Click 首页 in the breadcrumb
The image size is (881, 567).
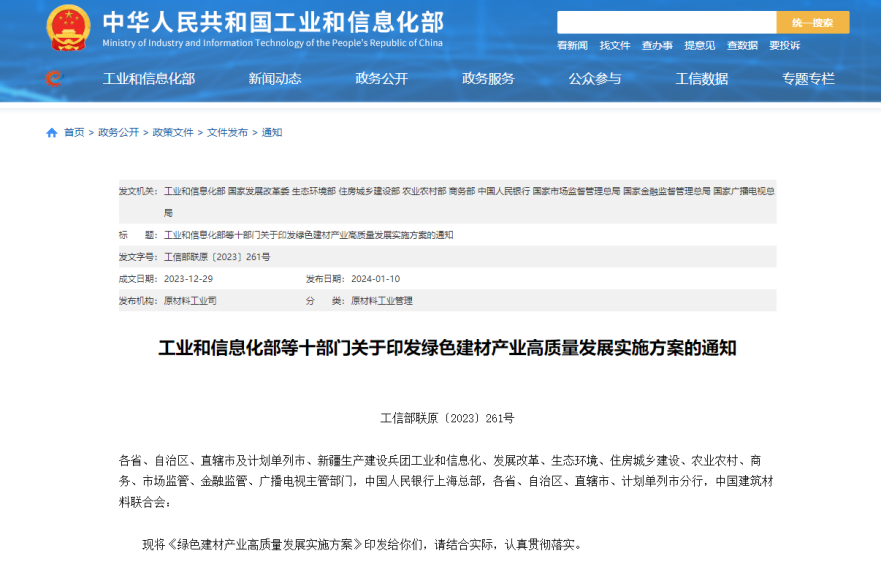pos(74,133)
